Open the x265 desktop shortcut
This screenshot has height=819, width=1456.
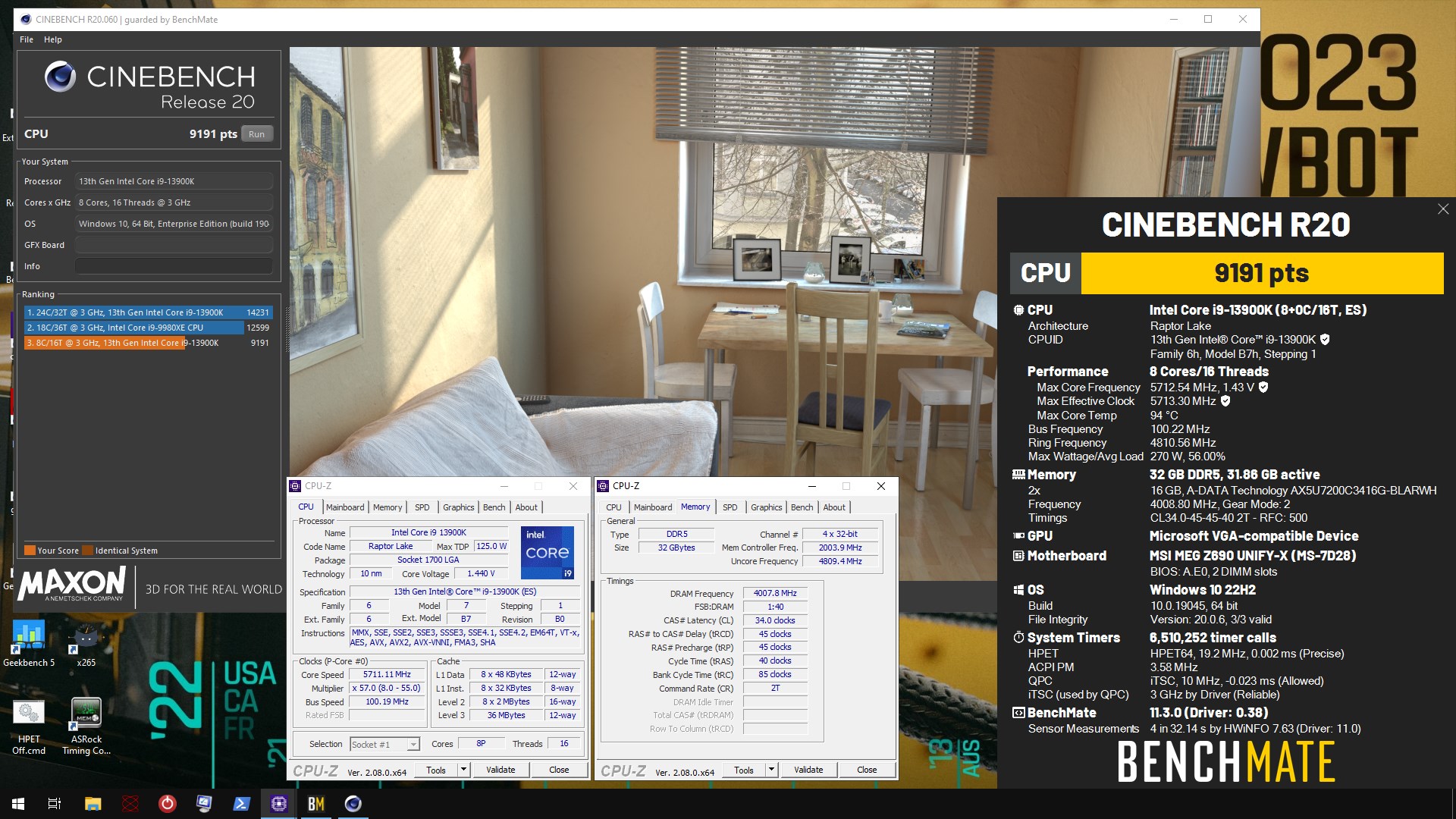tap(86, 643)
